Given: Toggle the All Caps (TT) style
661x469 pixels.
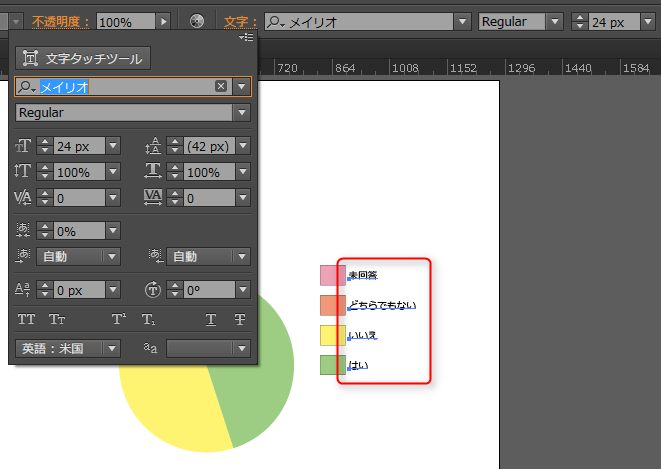Looking at the screenshot, I should (26, 320).
